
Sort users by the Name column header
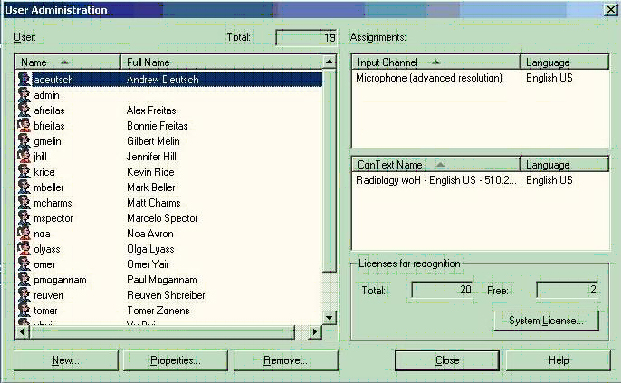pyautogui.click(x=67, y=62)
